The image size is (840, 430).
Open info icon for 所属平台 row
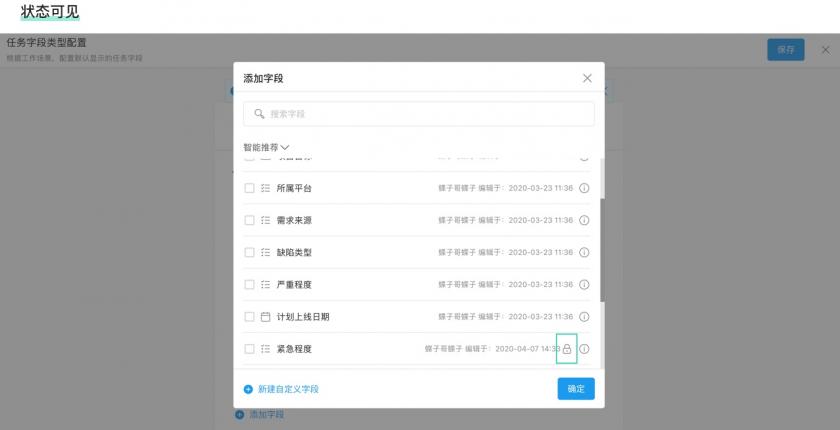[x=584, y=188]
